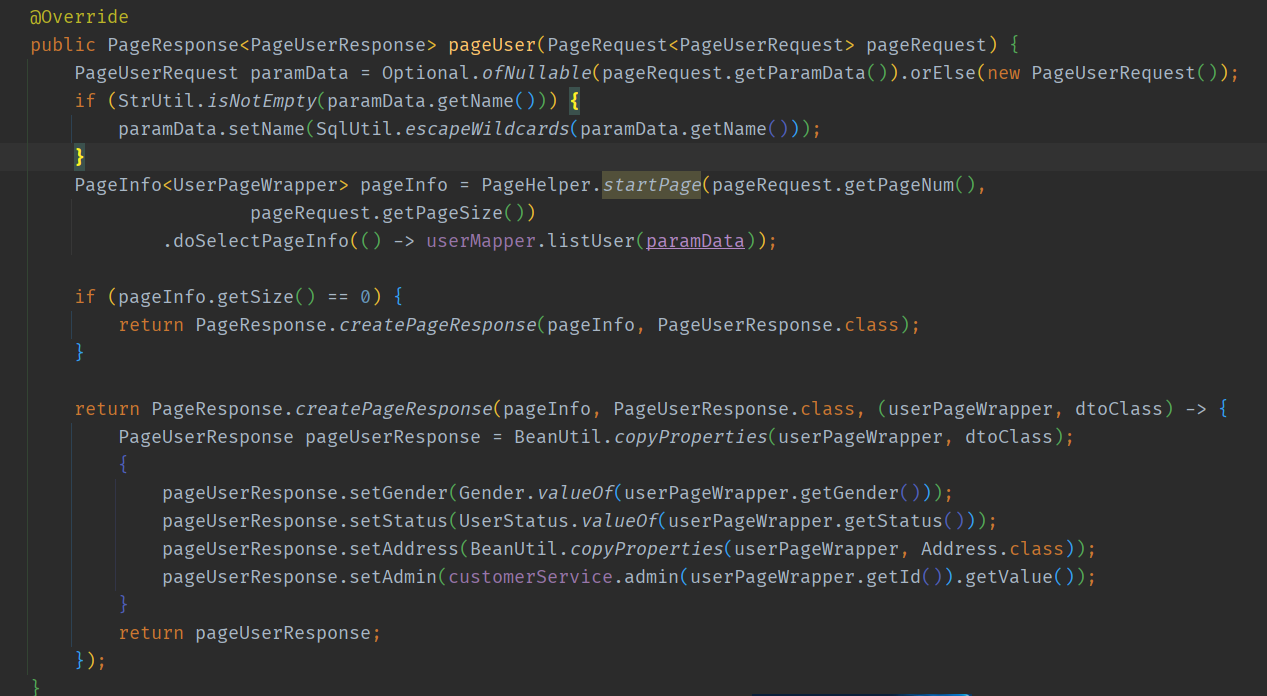The image size is (1267, 696).
Task: Click the setGender method call
Action: 398,493
